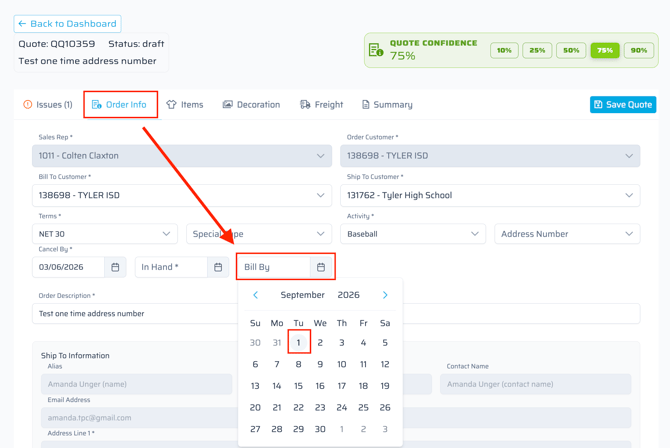Open the Ship To Customer dropdown
The height and width of the screenshot is (448, 670).
[490, 195]
